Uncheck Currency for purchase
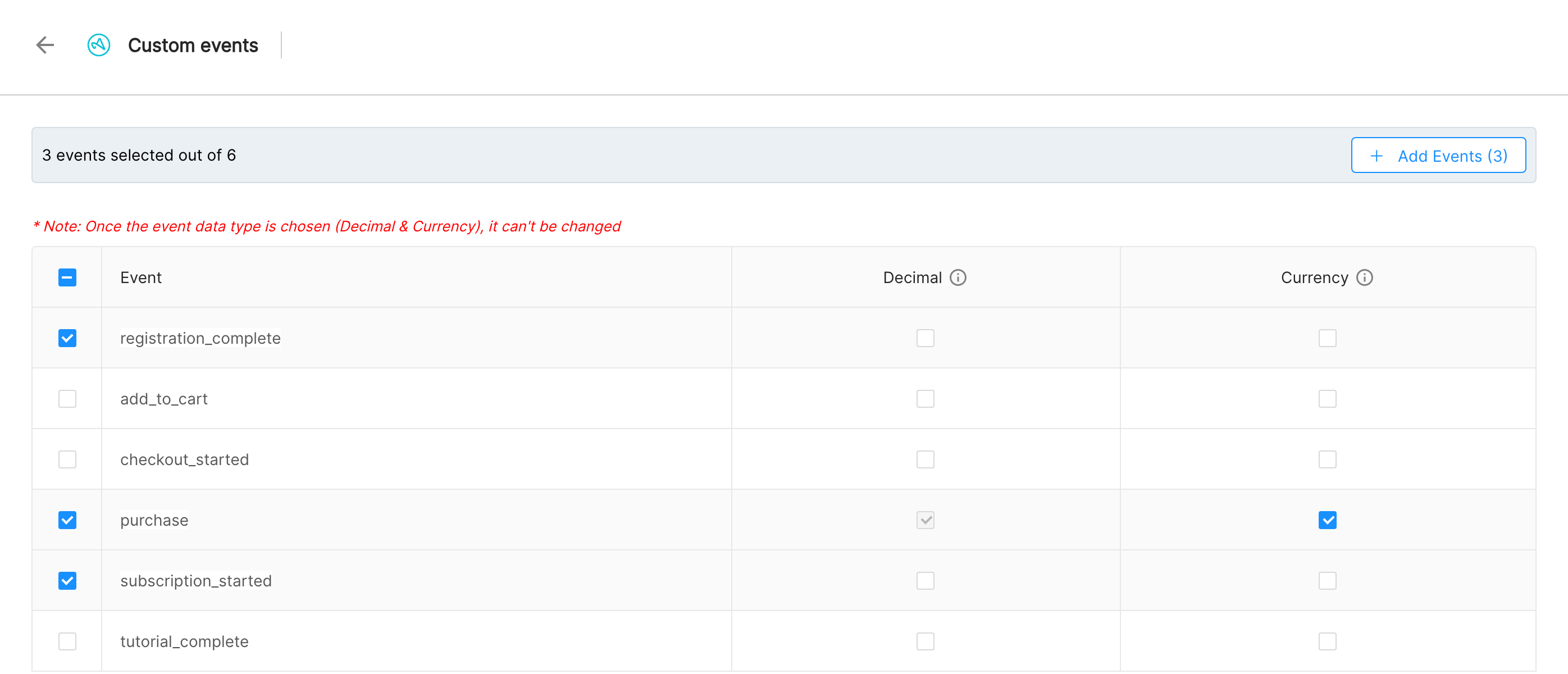This screenshot has height=674, width=1568. pos(1328,520)
